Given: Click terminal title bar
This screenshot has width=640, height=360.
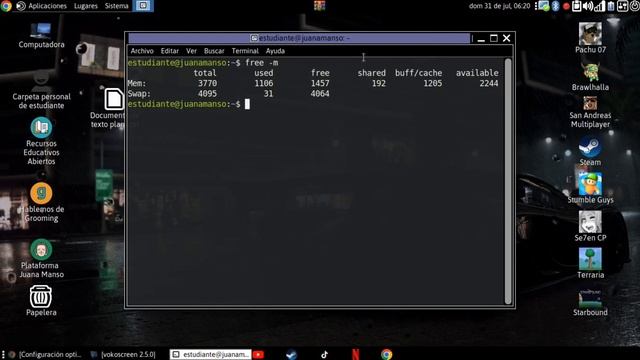Looking at the screenshot, I should click(x=299, y=38).
